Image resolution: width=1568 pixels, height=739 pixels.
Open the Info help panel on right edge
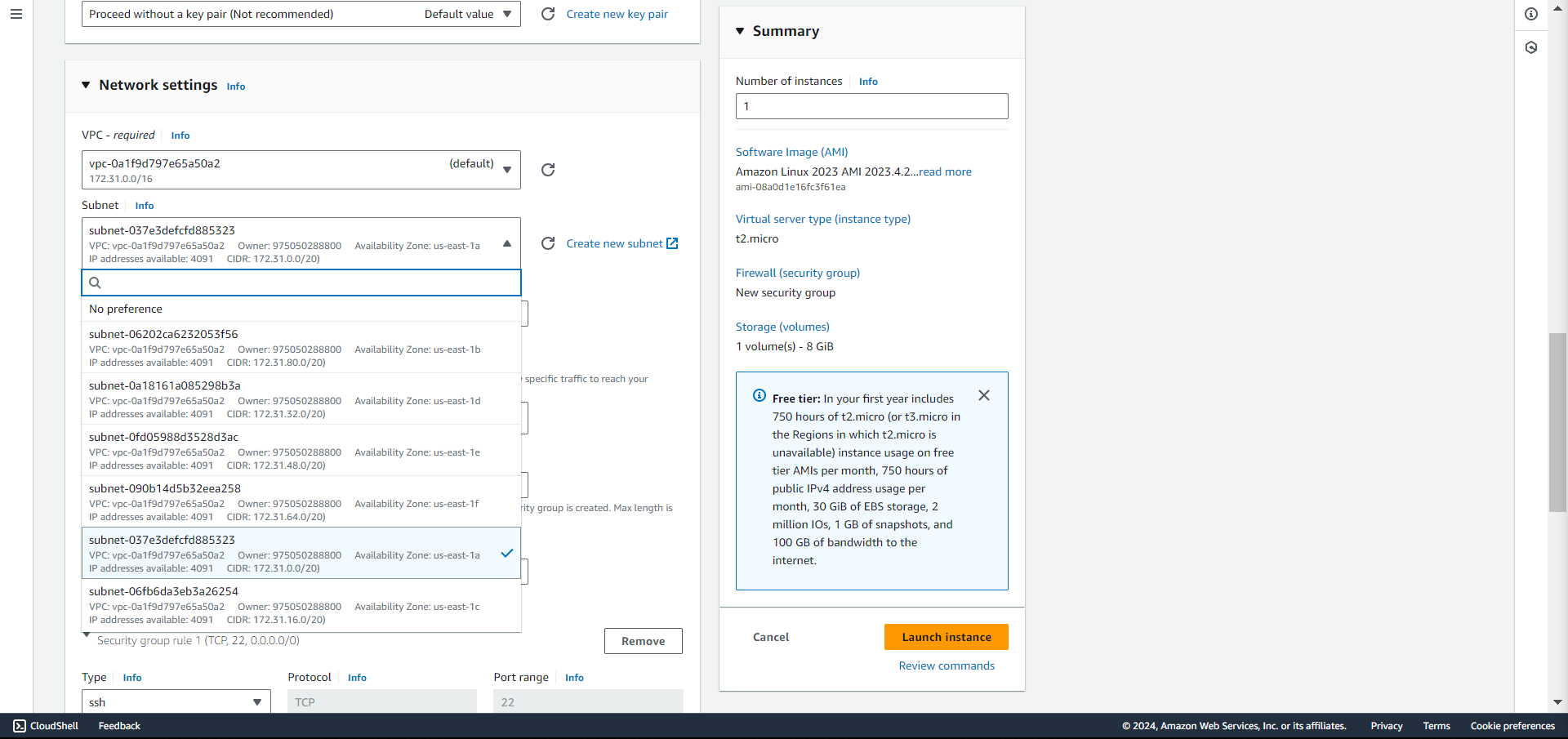[1532, 14]
